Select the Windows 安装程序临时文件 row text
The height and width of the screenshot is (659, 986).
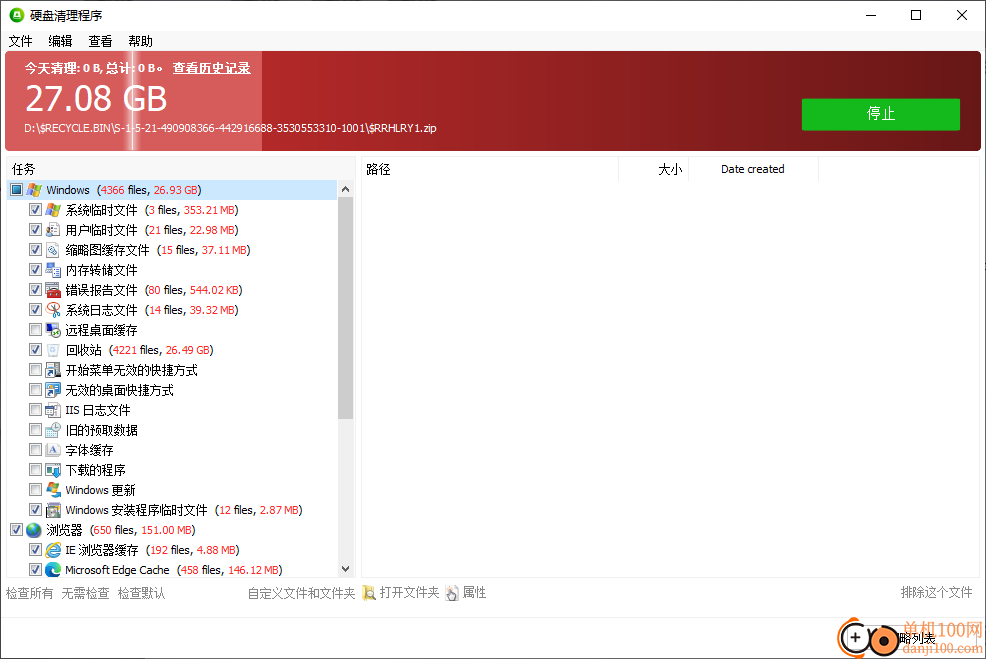pyautogui.click(x=184, y=510)
